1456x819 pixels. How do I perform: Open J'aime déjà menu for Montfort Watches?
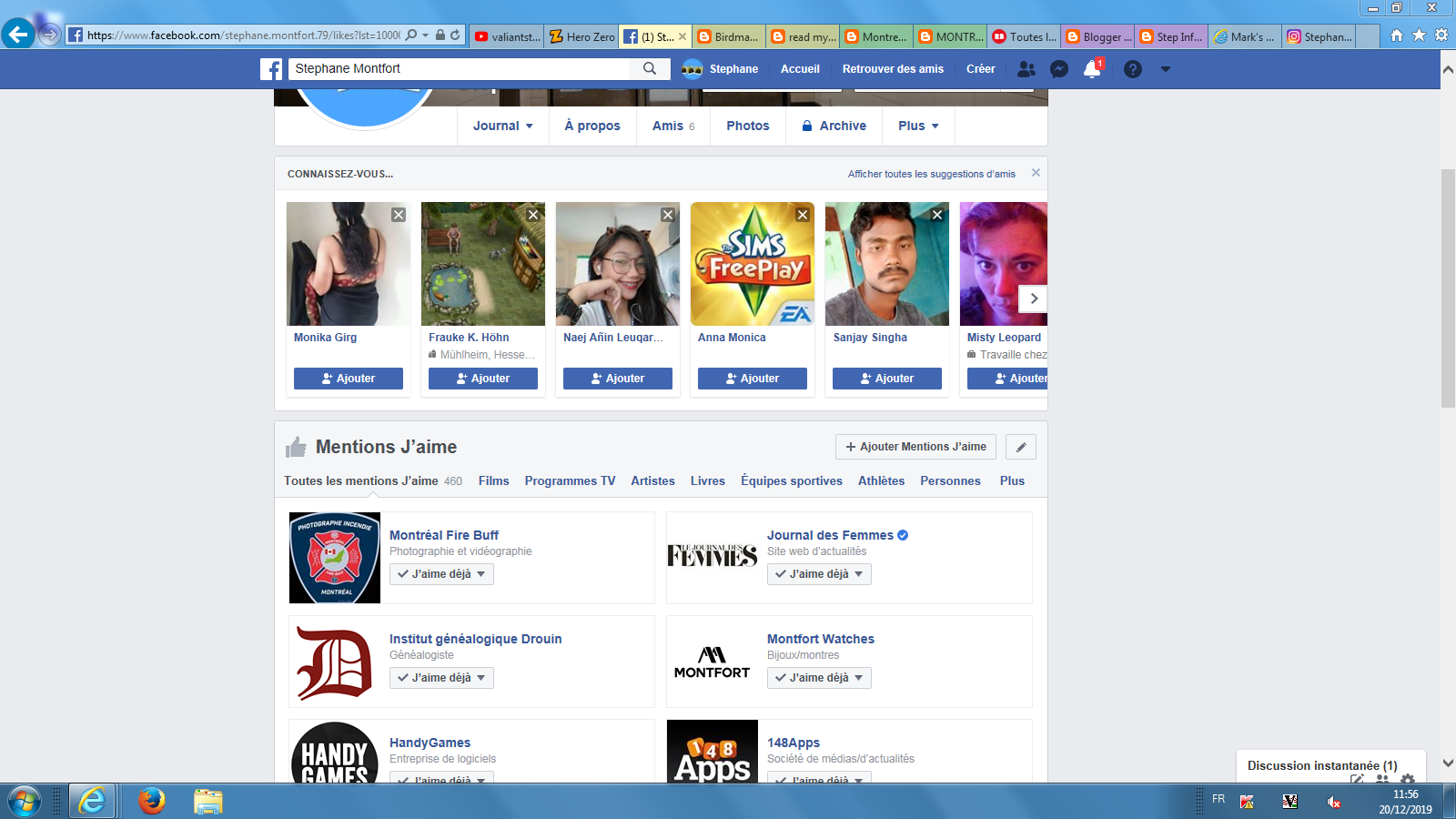click(x=819, y=678)
